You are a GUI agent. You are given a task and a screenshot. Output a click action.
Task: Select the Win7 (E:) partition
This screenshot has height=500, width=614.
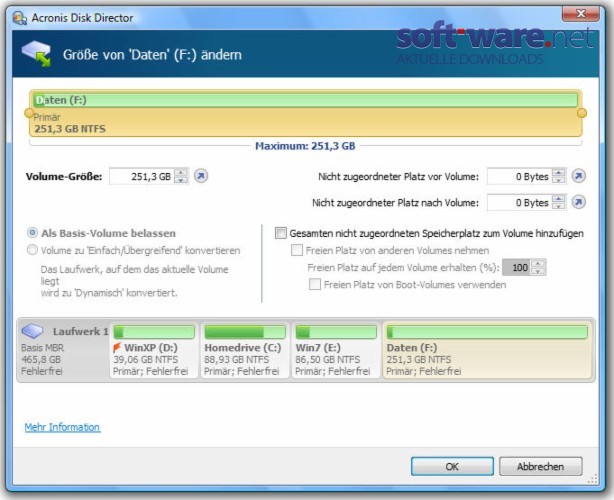tap(336, 350)
